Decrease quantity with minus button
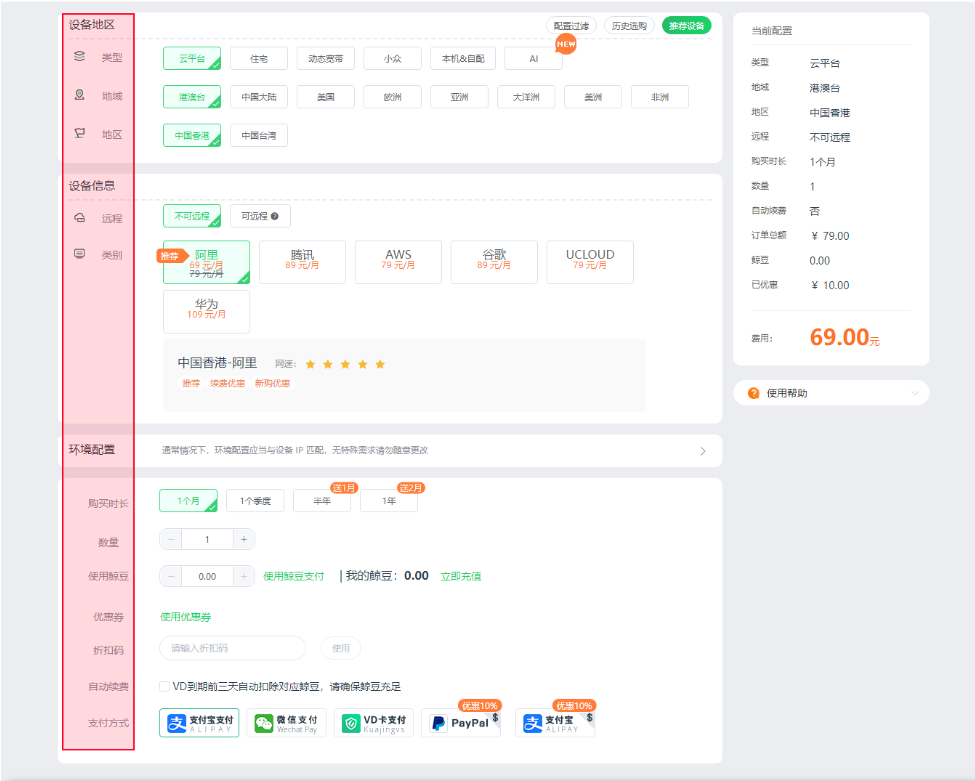This screenshot has height=781, width=975. [171, 539]
